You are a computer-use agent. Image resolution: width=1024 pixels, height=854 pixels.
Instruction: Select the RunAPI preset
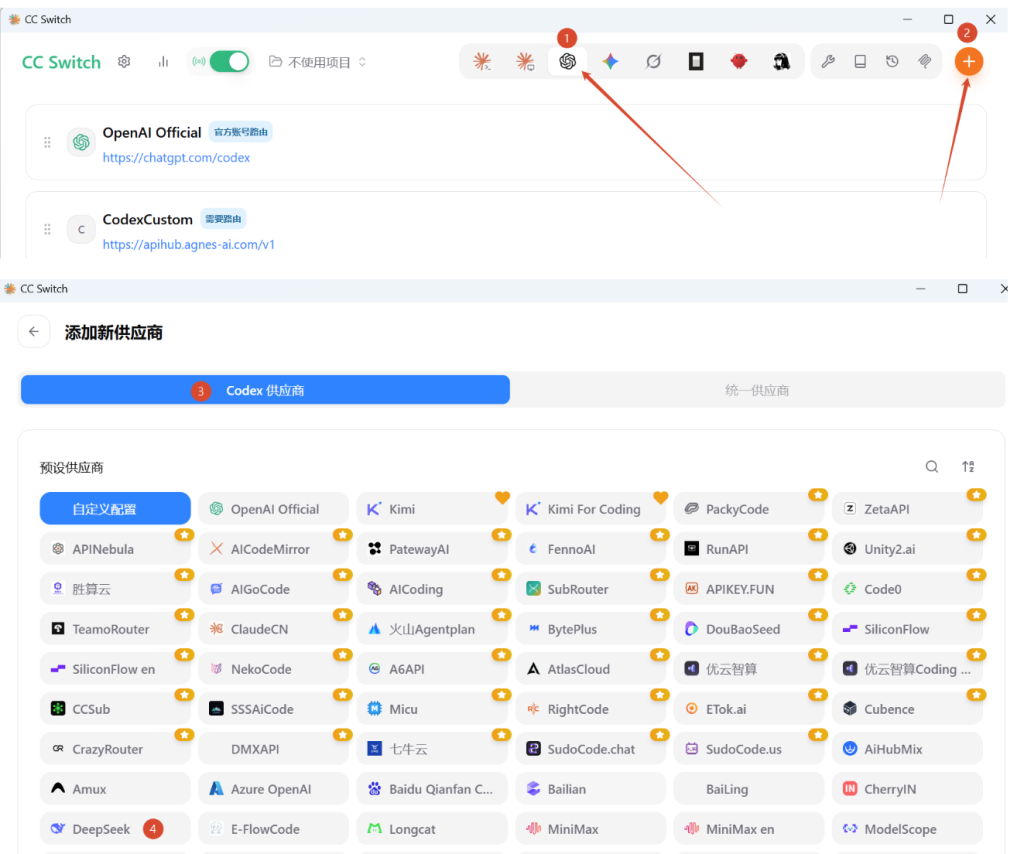pos(749,549)
